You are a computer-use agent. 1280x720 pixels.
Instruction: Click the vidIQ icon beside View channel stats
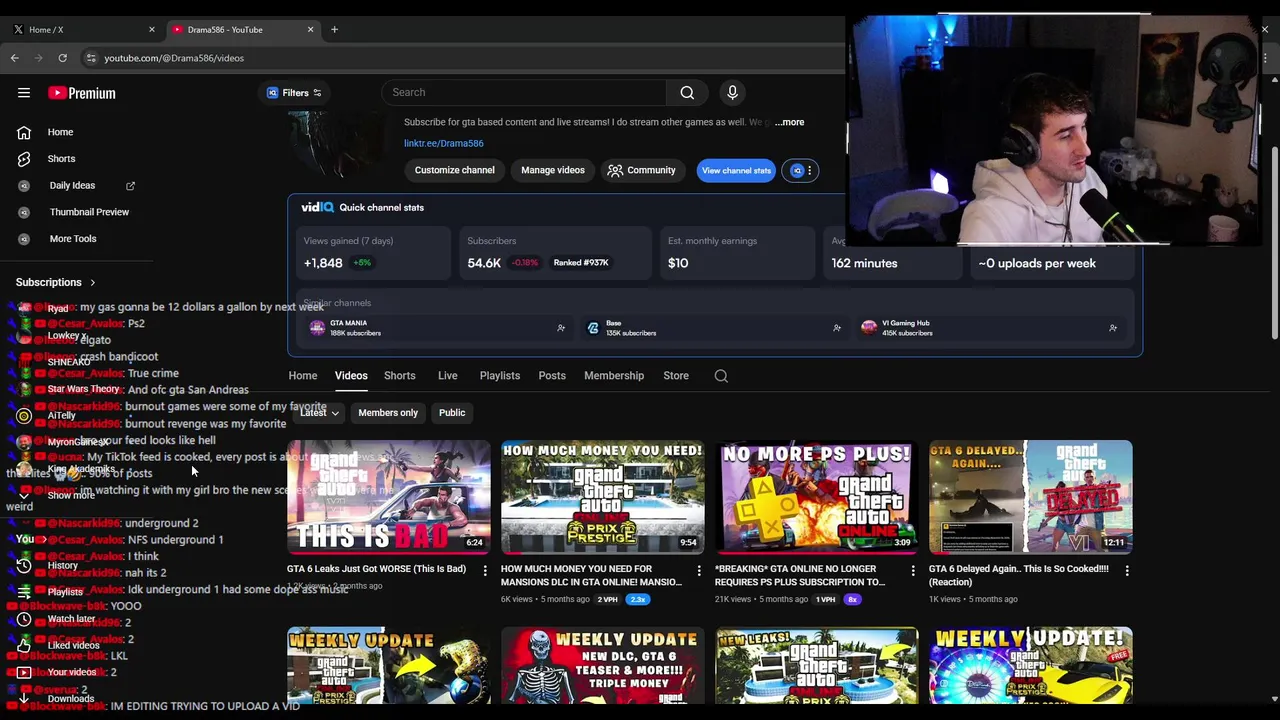point(797,170)
